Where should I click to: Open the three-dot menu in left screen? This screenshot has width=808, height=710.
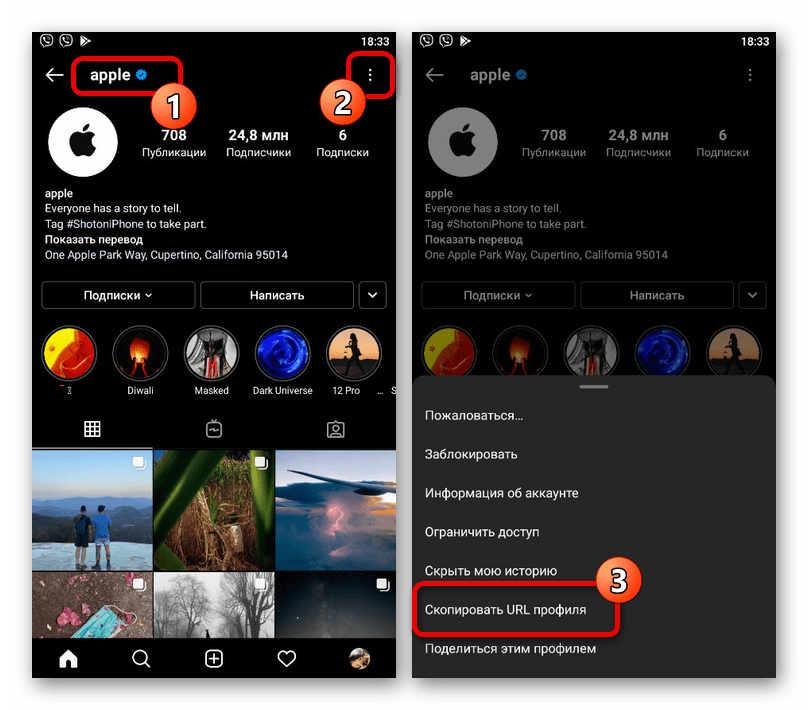coord(370,75)
